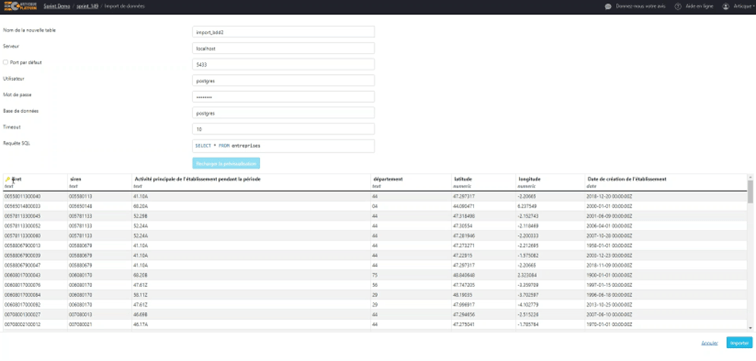
Task: Click the preview table vertical scrollbar thumb
Action: (x=750, y=192)
